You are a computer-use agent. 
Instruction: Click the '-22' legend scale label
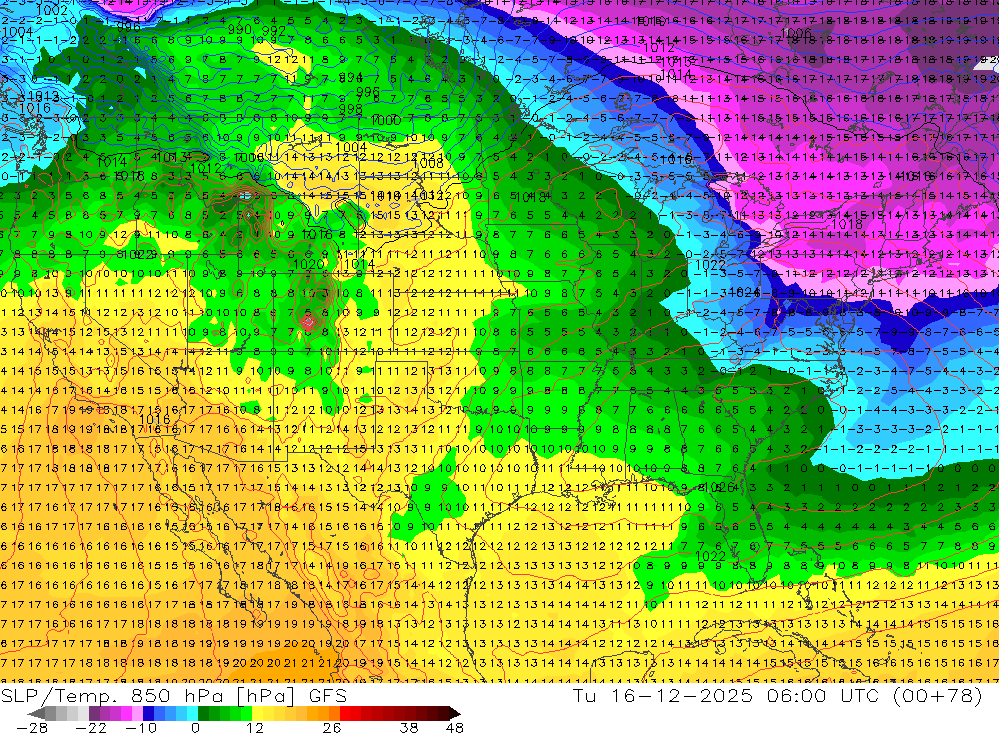click(91, 727)
